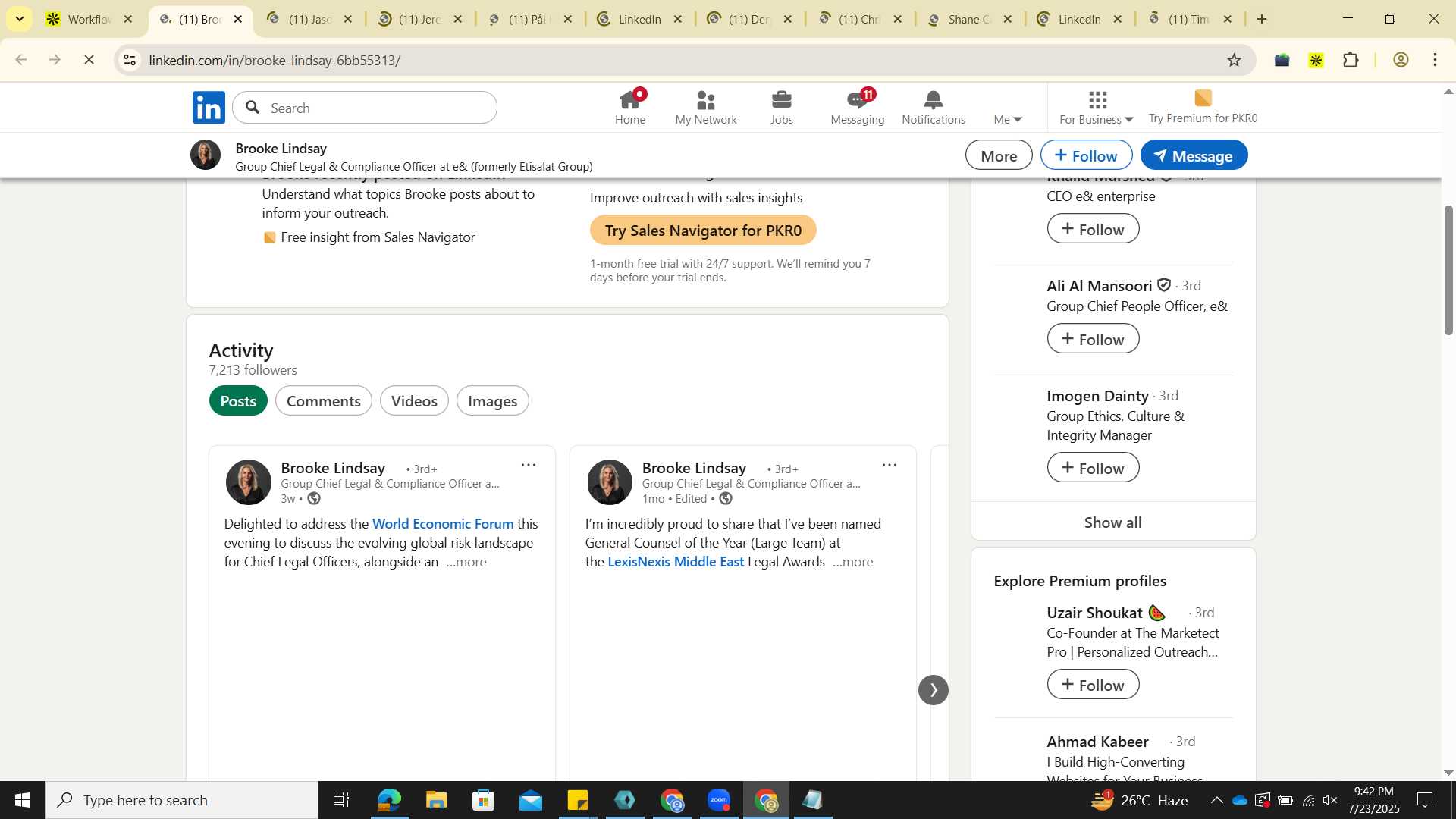Click Show all in suggested profiles

(x=1112, y=522)
